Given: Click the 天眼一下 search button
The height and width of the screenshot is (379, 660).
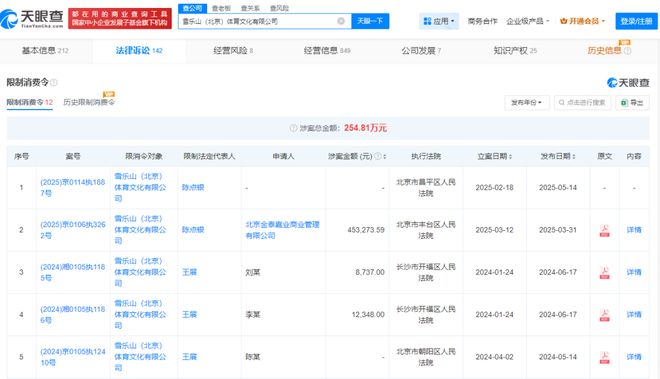Looking at the screenshot, I should pyautogui.click(x=370, y=21).
